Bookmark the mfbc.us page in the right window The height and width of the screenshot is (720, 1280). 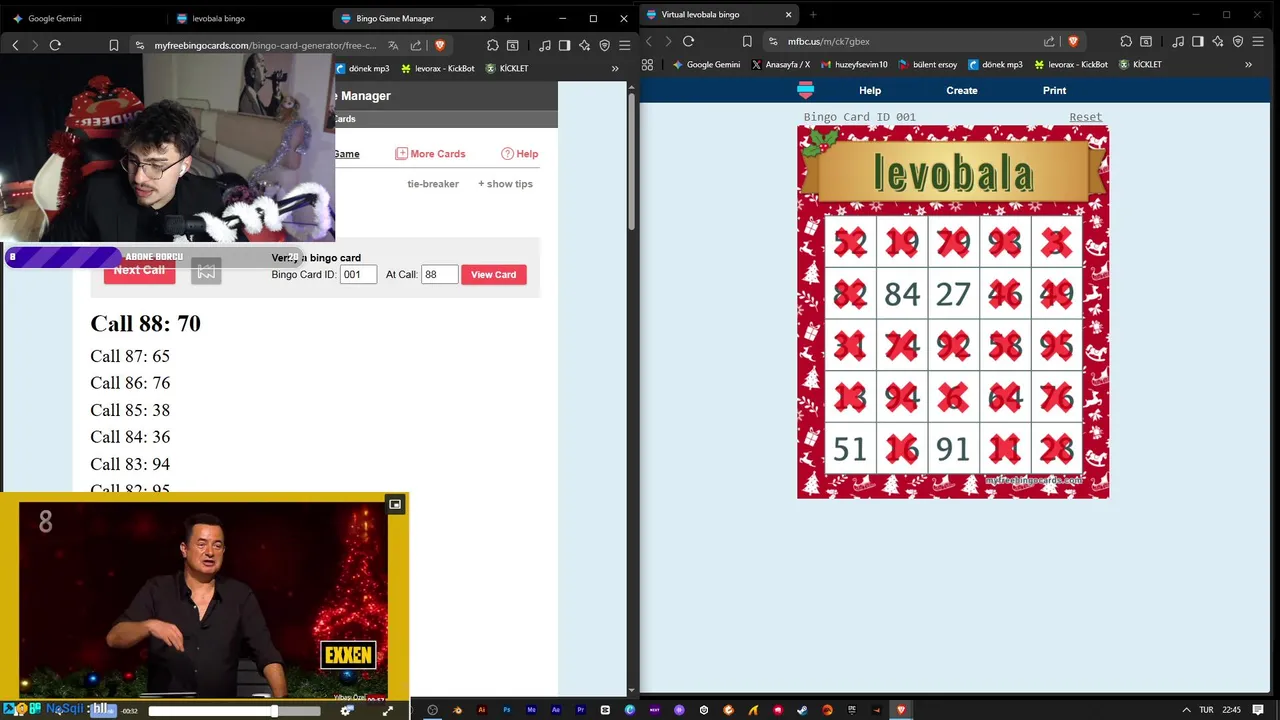click(747, 41)
